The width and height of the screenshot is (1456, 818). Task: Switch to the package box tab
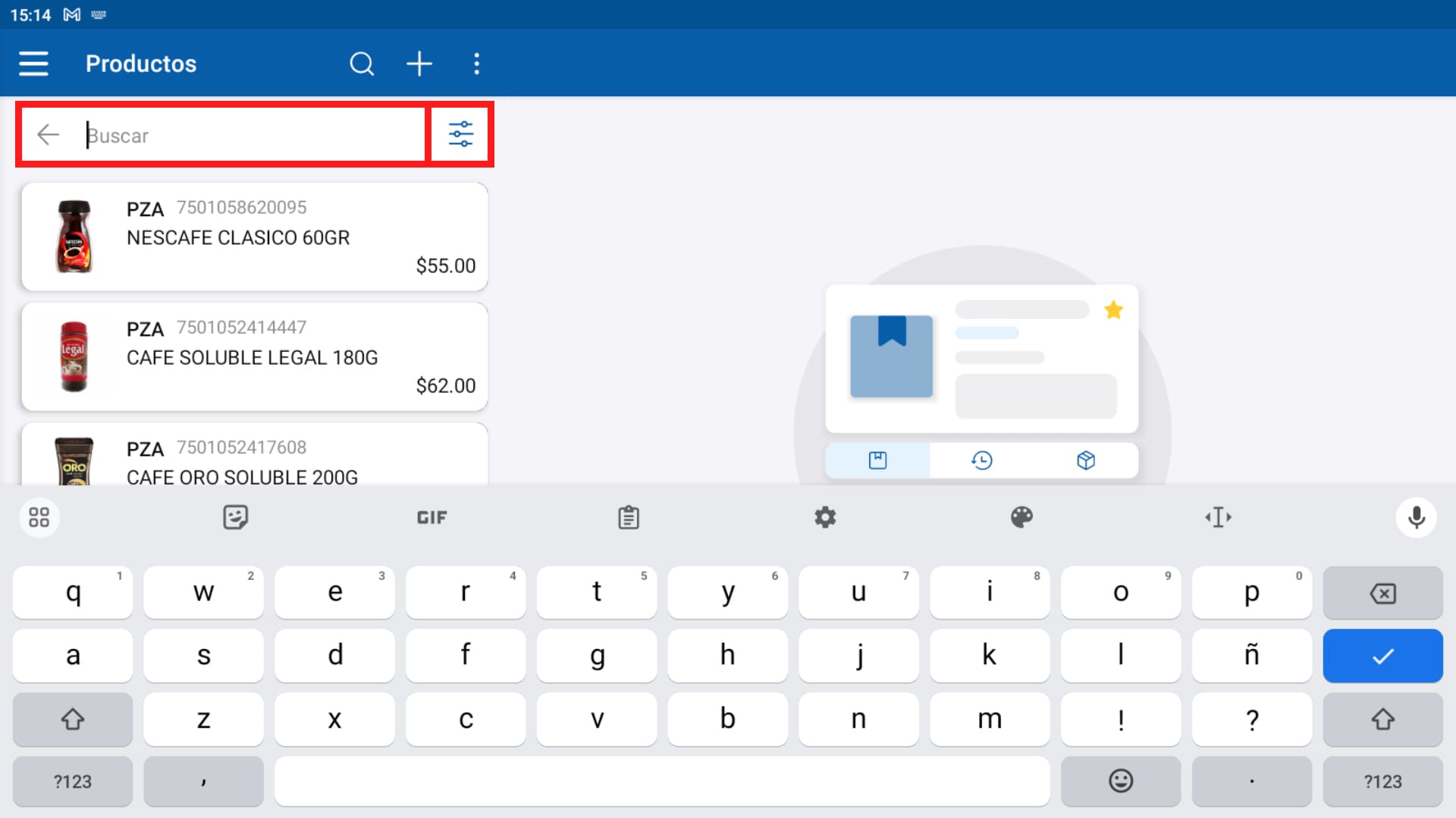point(1085,460)
